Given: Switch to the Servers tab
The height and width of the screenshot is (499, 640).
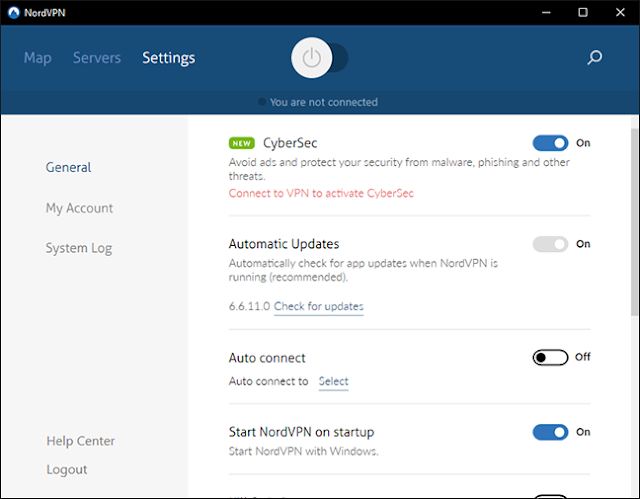Looking at the screenshot, I should (x=97, y=58).
